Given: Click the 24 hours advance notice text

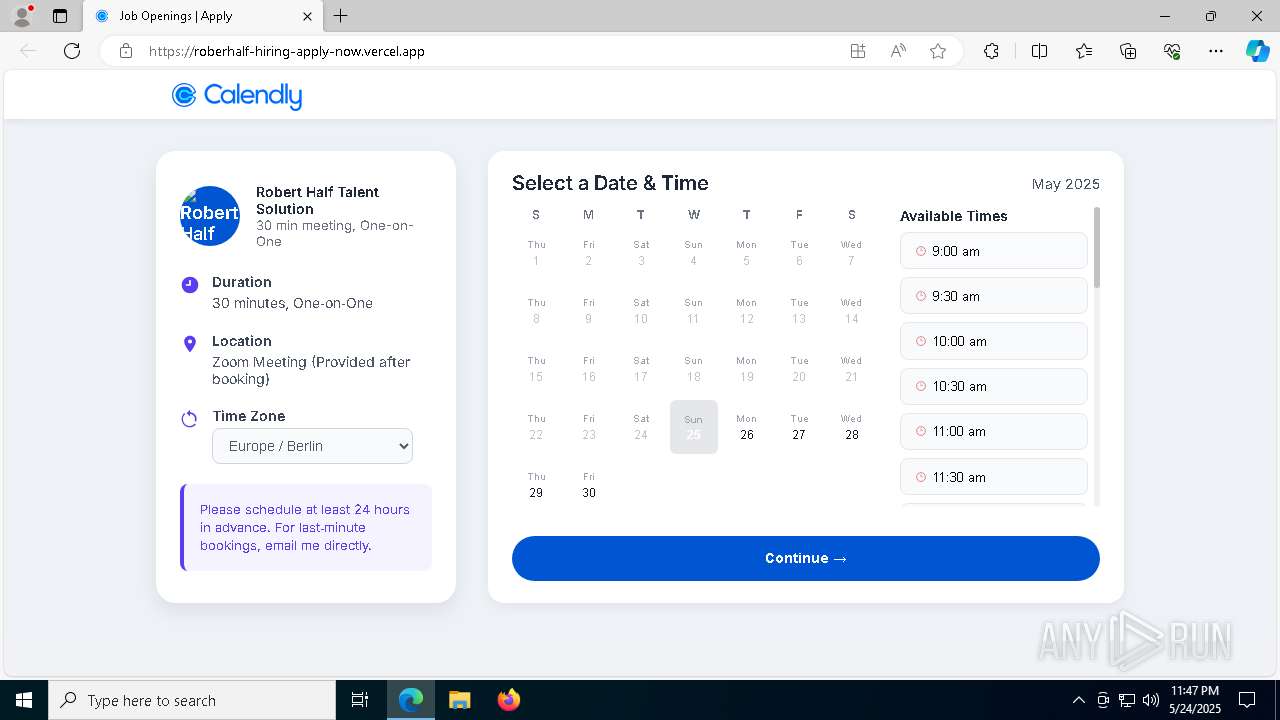Looking at the screenshot, I should pyautogui.click(x=305, y=527).
